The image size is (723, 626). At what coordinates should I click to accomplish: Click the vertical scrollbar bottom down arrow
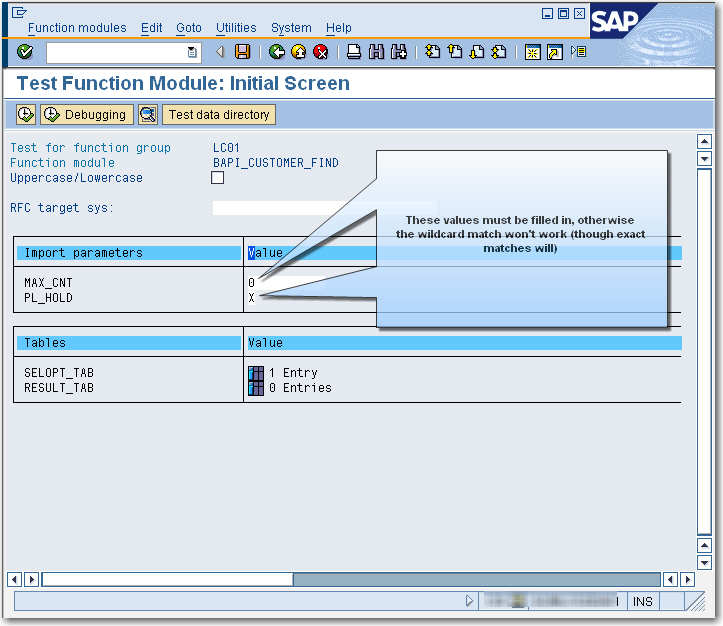tap(704, 562)
